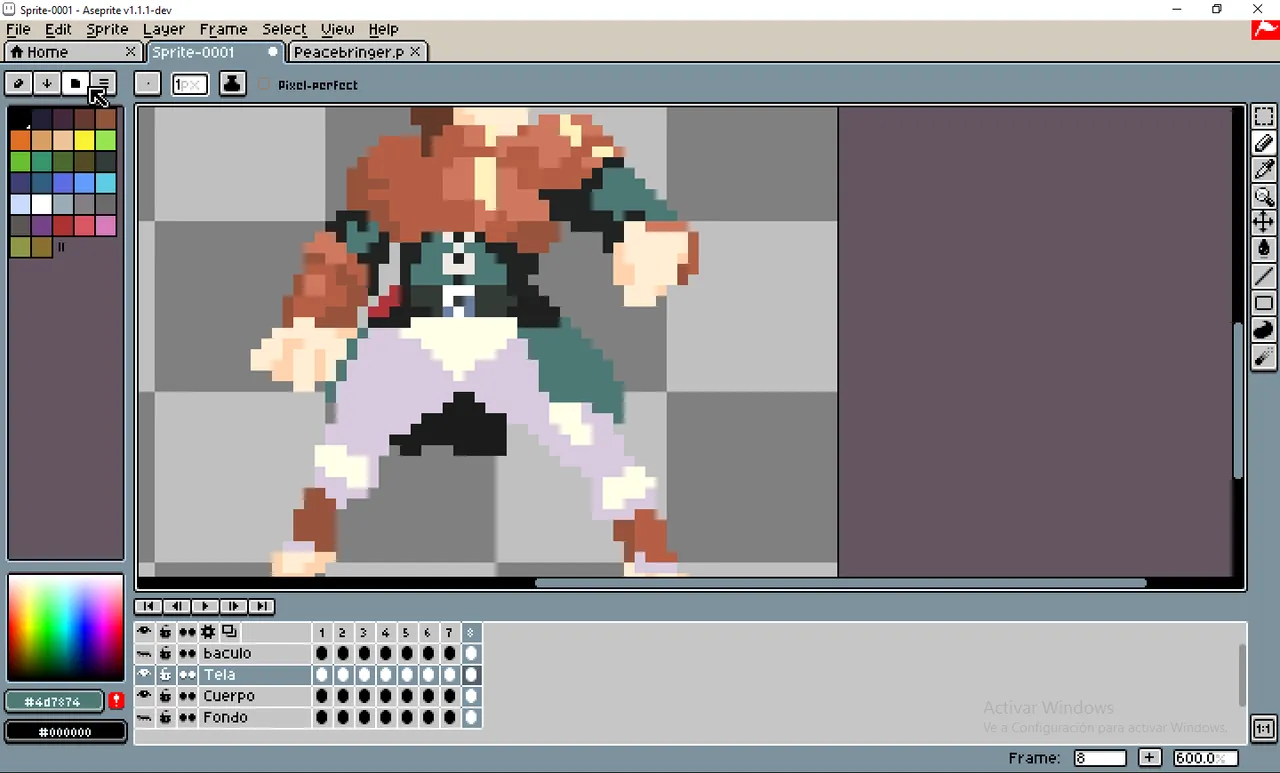Toggle onion skin icon in timeline header
1280x773 pixels.
tap(229, 632)
